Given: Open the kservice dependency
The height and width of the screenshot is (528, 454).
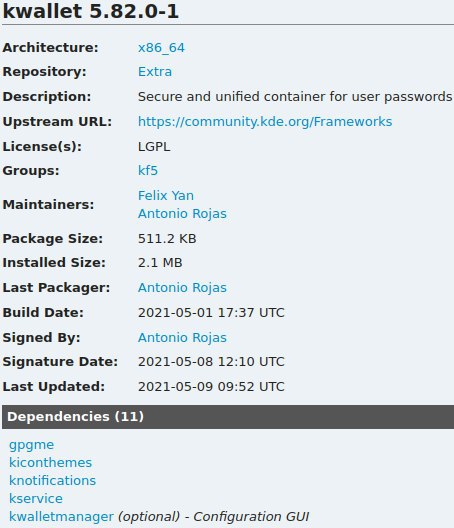Looking at the screenshot, I should coord(36,499).
